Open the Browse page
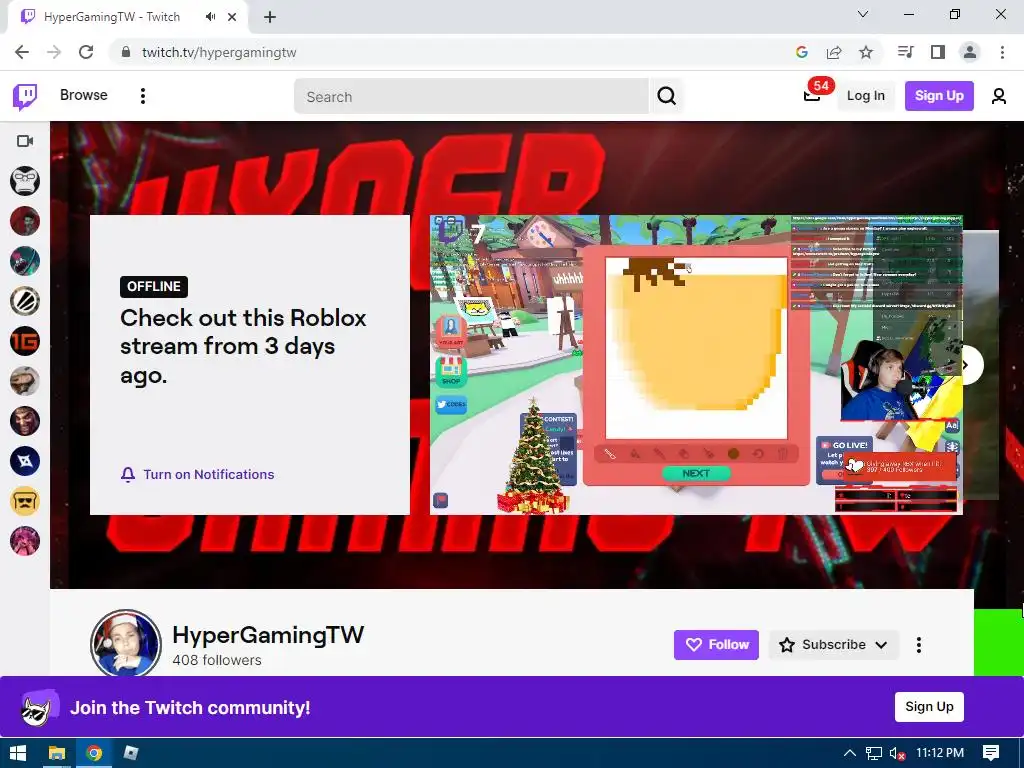The height and width of the screenshot is (768, 1024). pyautogui.click(x=84, y=95)
